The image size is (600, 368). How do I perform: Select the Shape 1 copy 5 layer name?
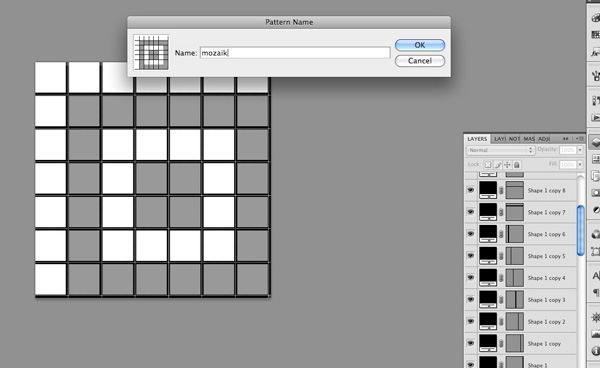pos(546,256)
